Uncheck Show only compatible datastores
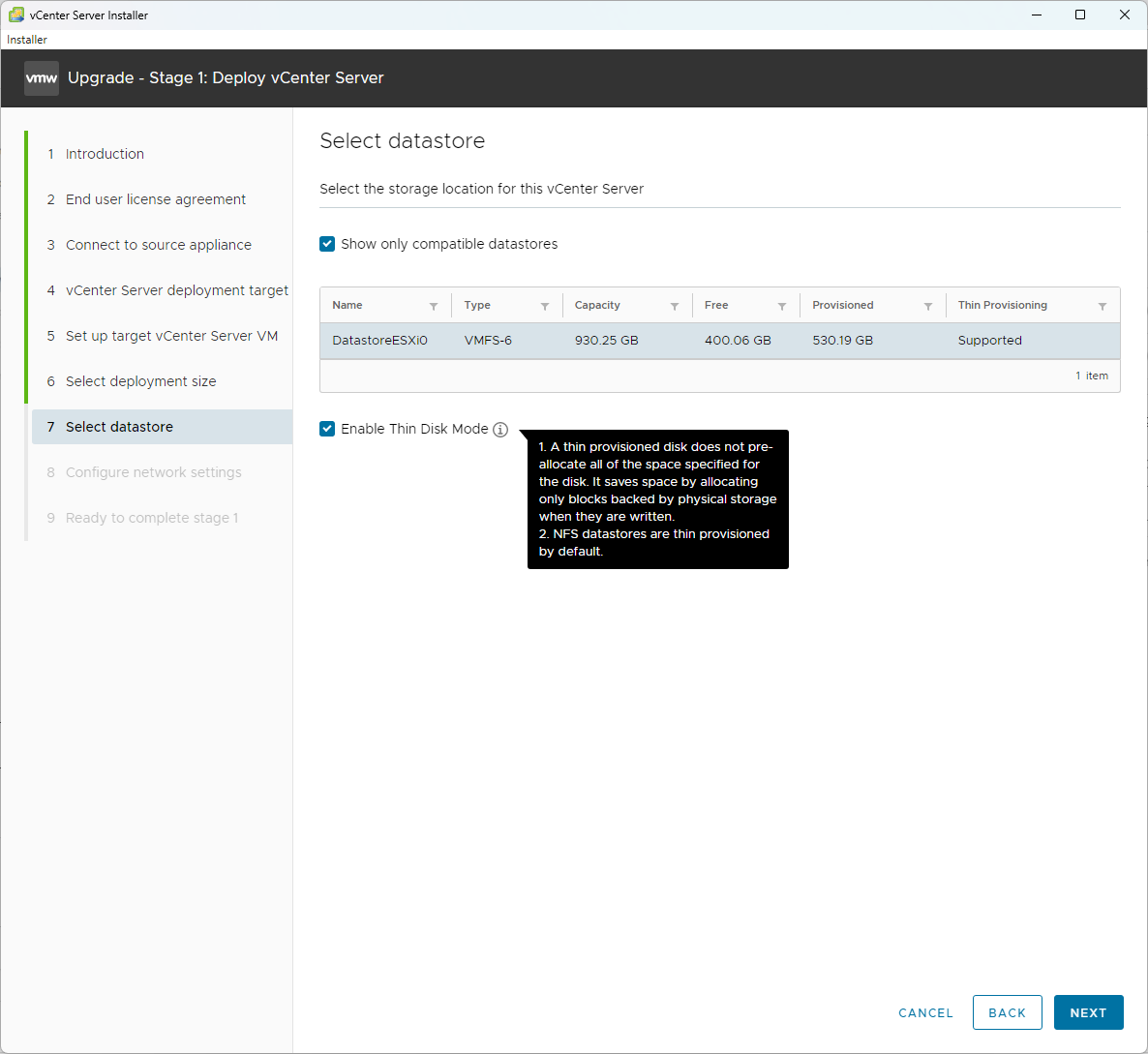This screenshot has width=1148, height=1054. [327, 244]
